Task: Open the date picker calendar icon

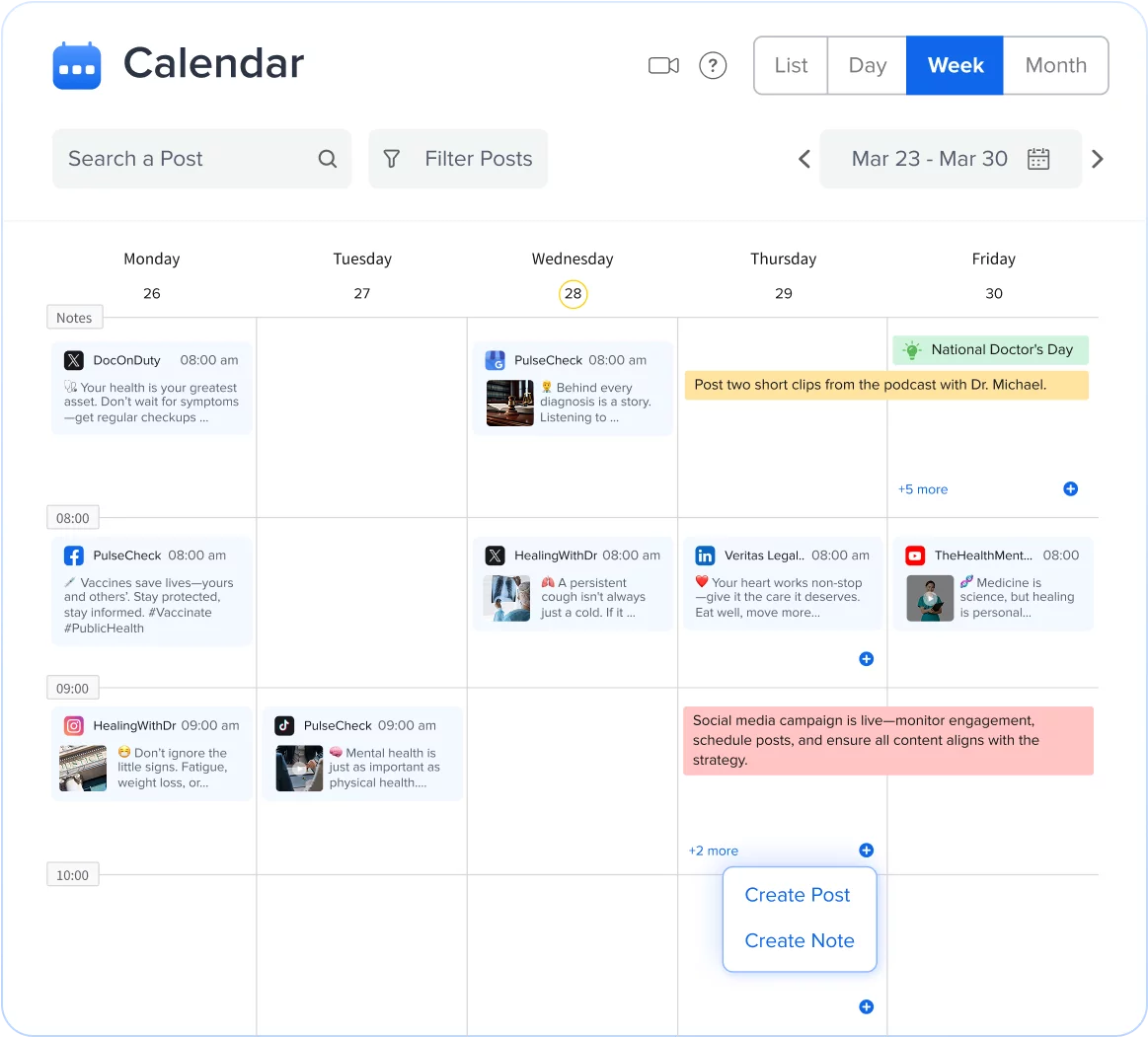Action: point(1037,158)
